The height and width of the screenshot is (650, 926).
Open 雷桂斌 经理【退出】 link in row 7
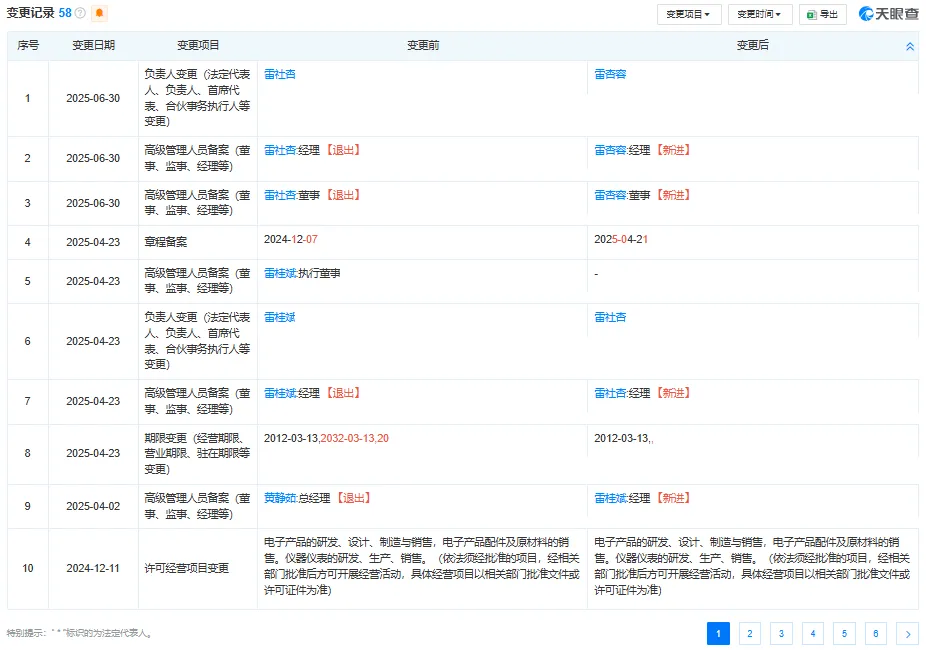coord(279,393)
